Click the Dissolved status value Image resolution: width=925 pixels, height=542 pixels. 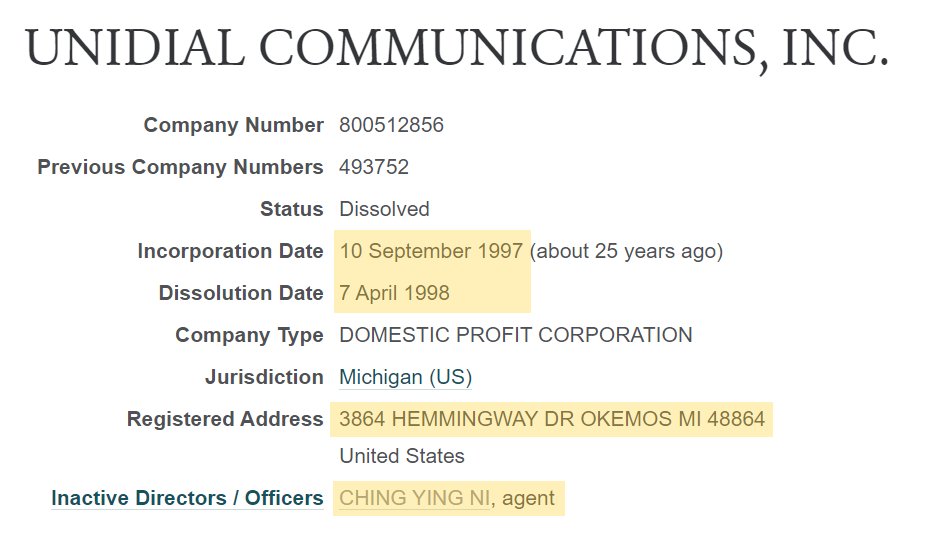[x=384, y=209]
